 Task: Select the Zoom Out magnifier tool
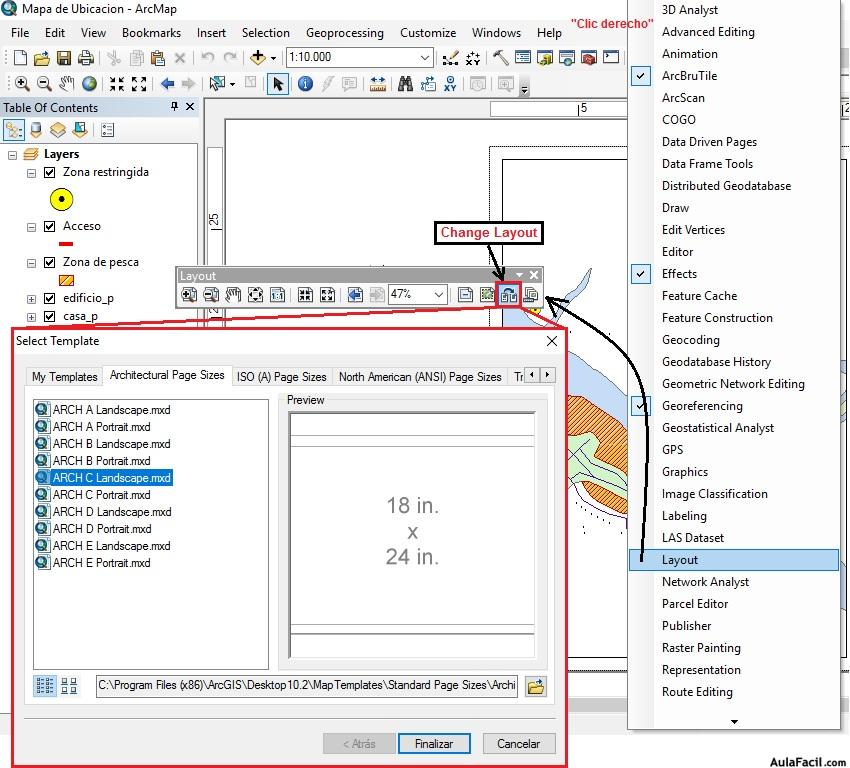pyautogui.click(x=44, y=83)
